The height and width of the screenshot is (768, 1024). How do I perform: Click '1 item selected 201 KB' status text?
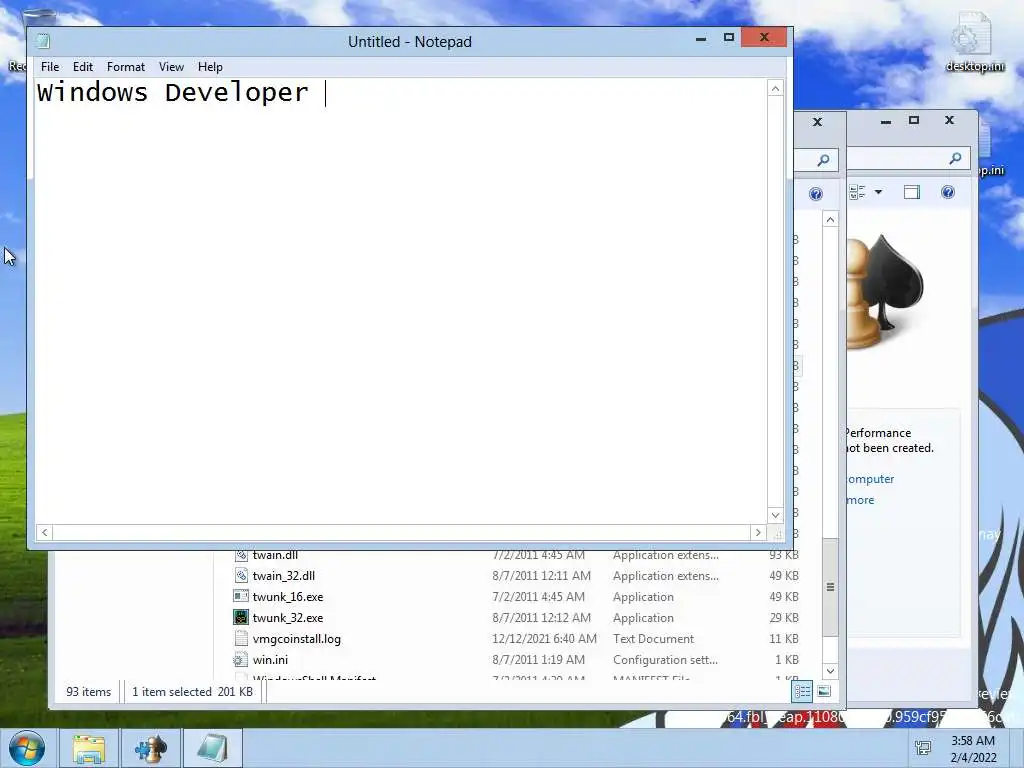click(x=192, y=692)
